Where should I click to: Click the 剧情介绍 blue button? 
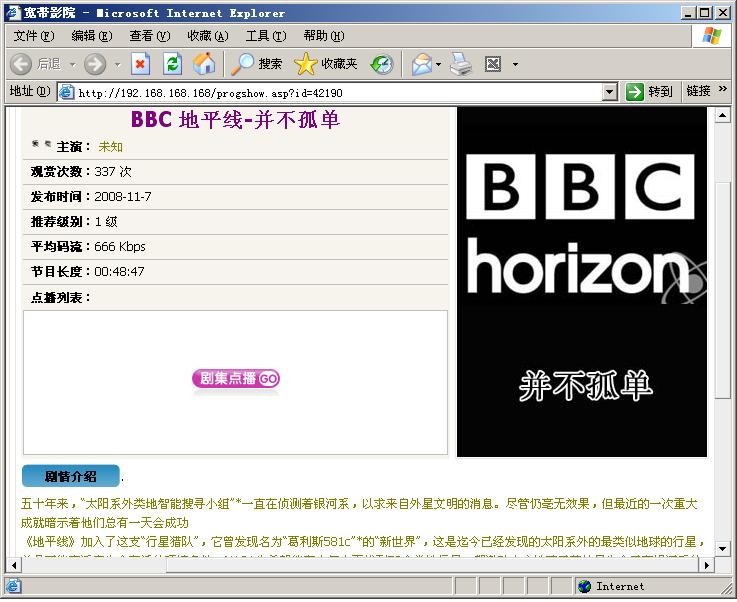point(71,476)
